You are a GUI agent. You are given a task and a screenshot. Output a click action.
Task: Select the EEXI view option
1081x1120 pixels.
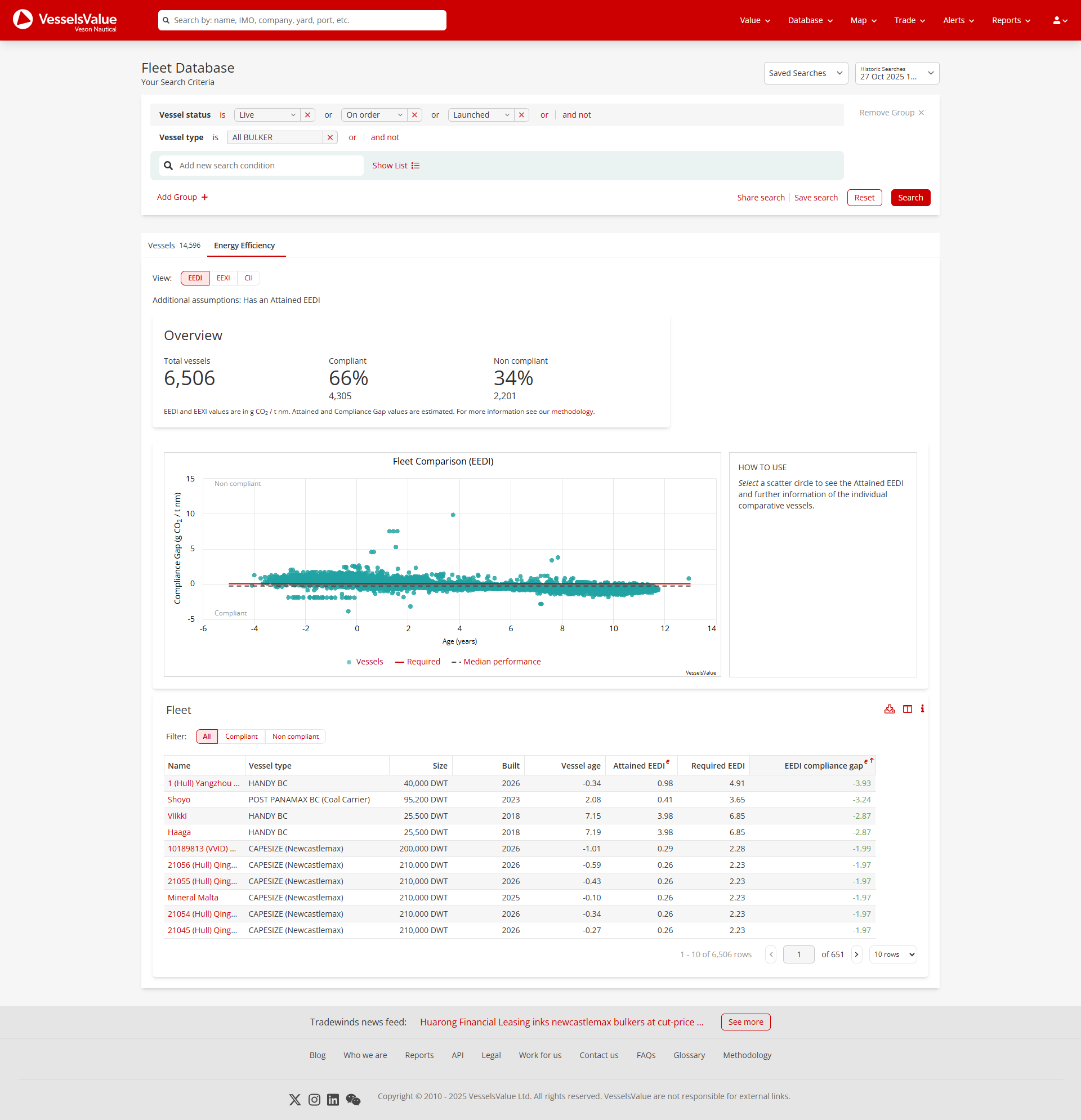tap(223, 278)
